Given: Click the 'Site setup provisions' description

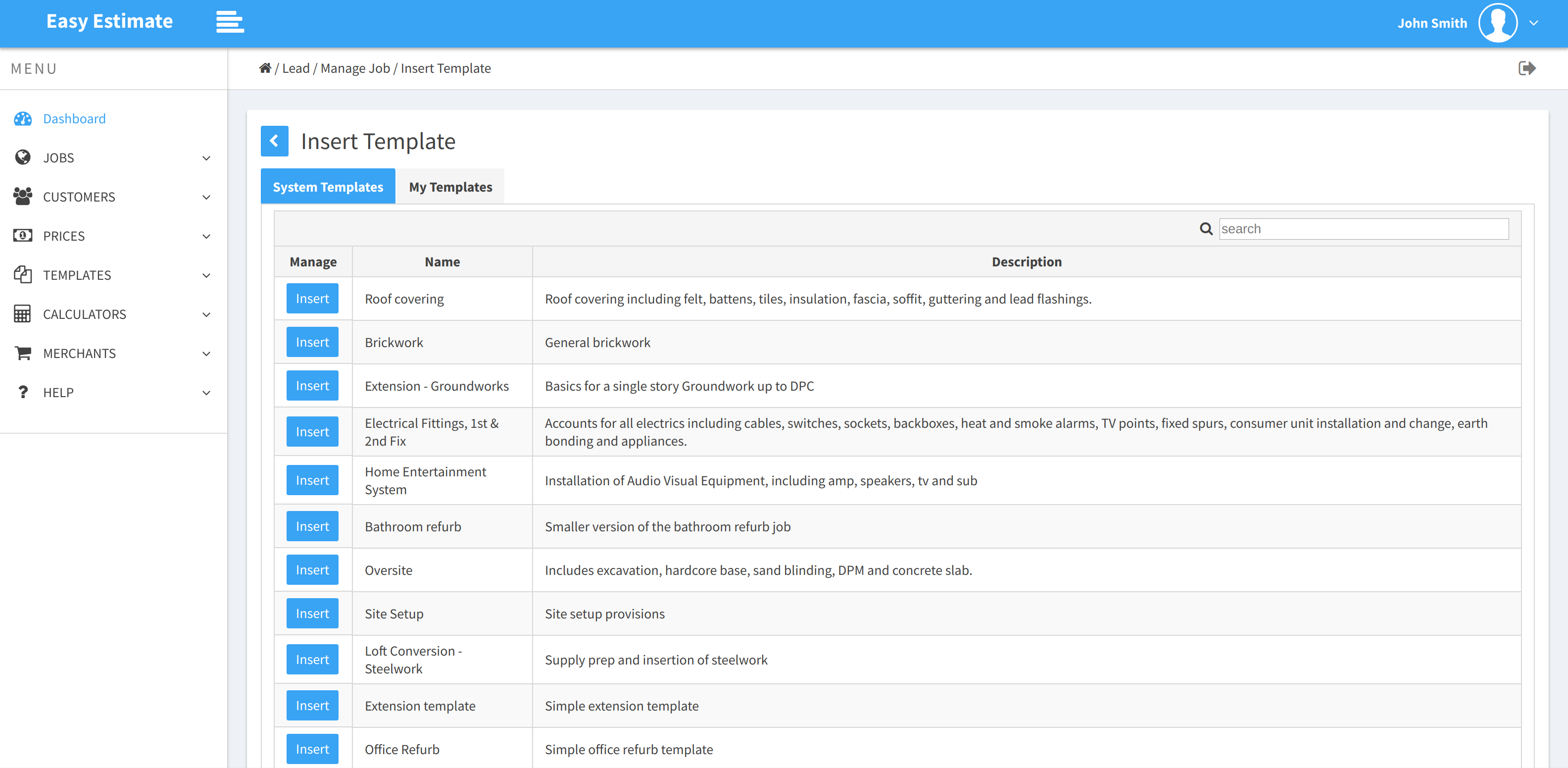Looking at the screenshot, I should coord(604,614).
